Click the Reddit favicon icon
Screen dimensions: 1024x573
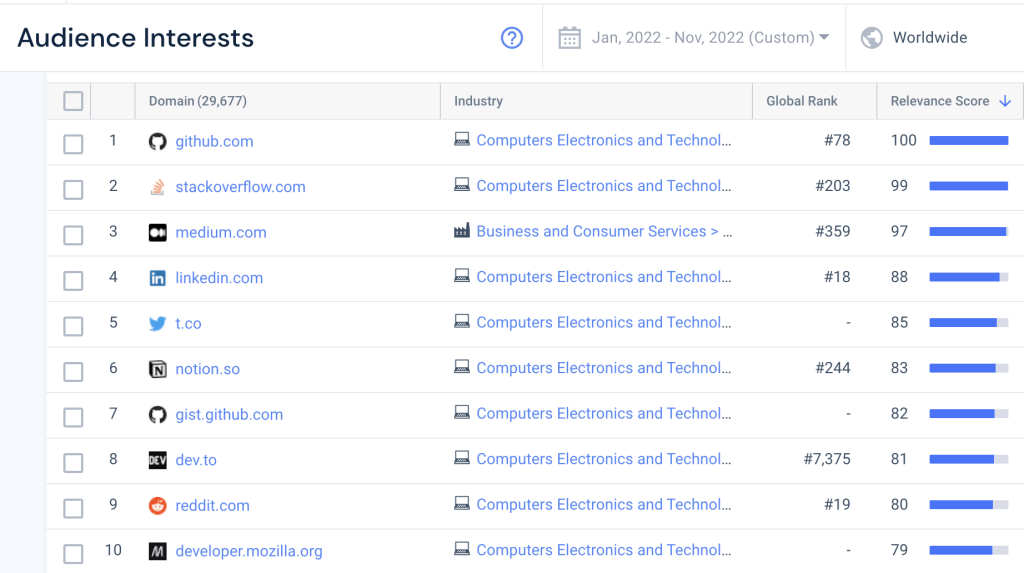[x=157, y=506]
